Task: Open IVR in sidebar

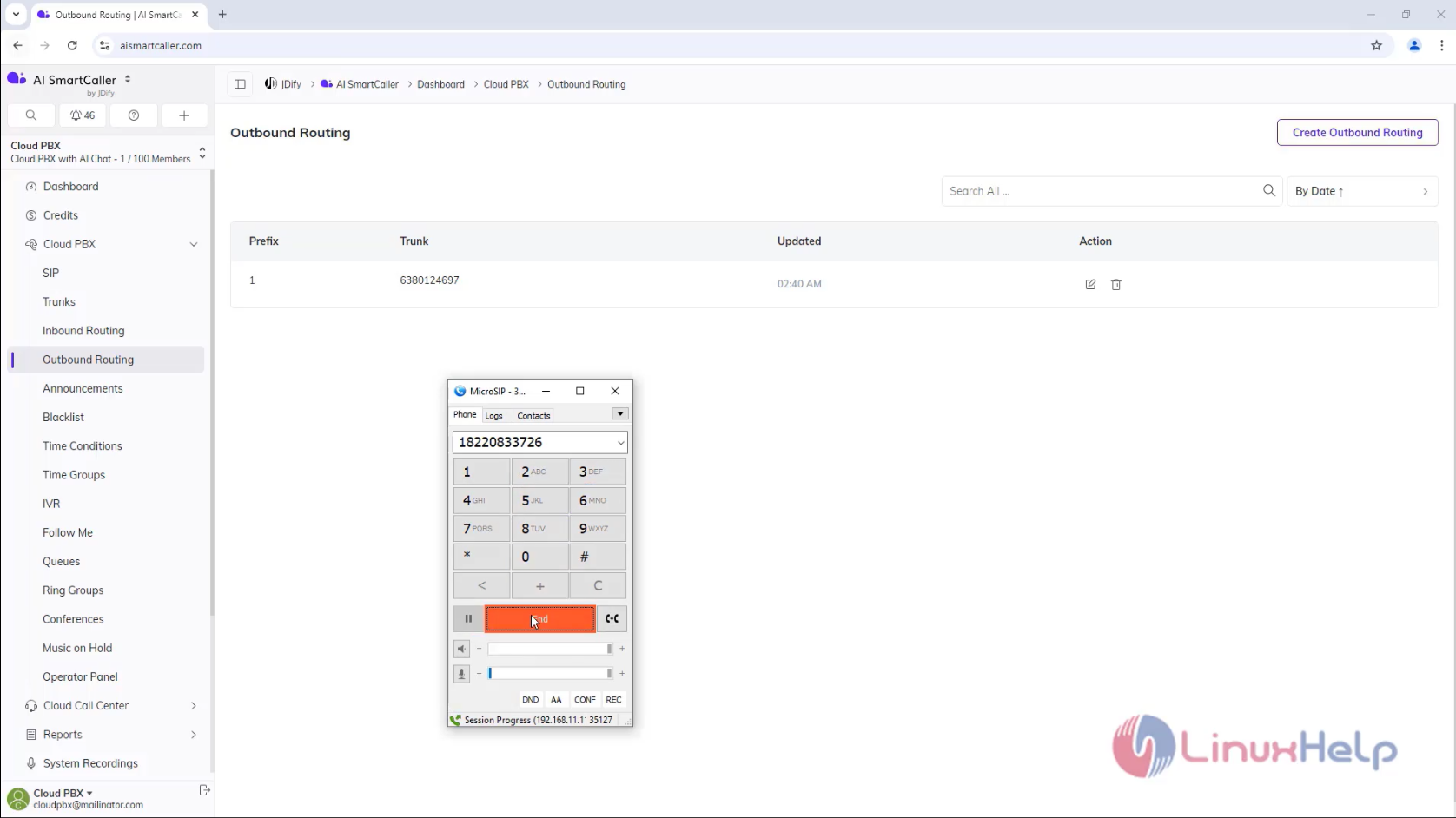Action: [51, 504]
